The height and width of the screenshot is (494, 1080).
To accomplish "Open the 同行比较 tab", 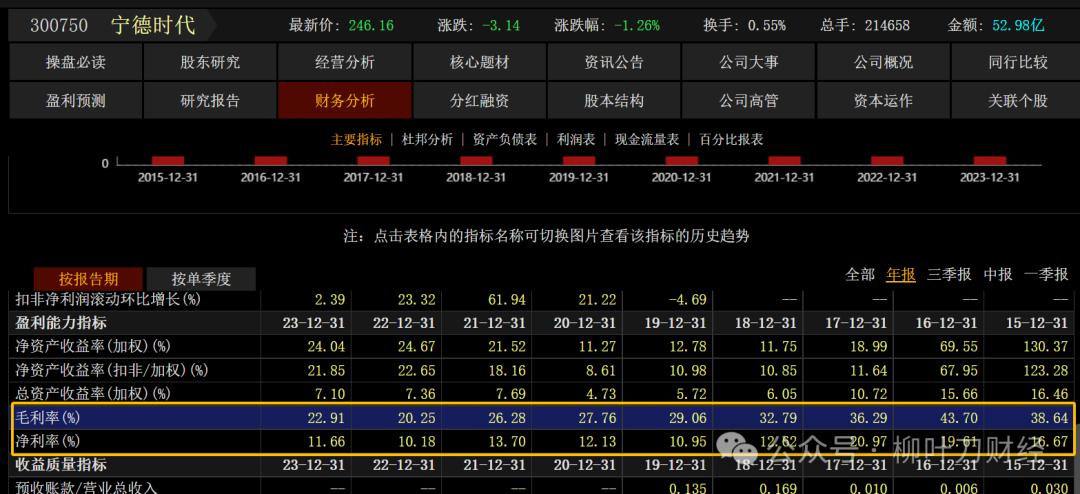I will [x=1017, y=63].
